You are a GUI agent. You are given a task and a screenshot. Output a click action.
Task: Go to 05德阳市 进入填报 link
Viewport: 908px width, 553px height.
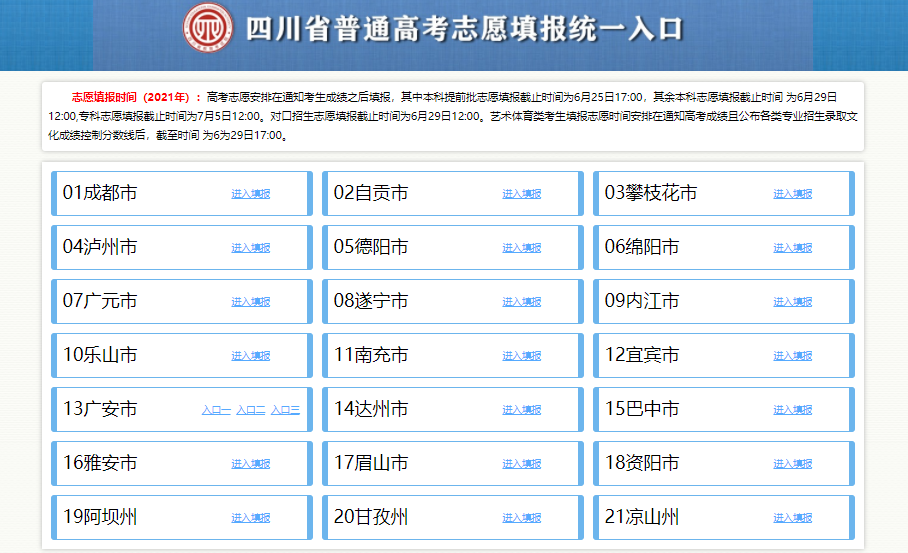pos(522,248)
